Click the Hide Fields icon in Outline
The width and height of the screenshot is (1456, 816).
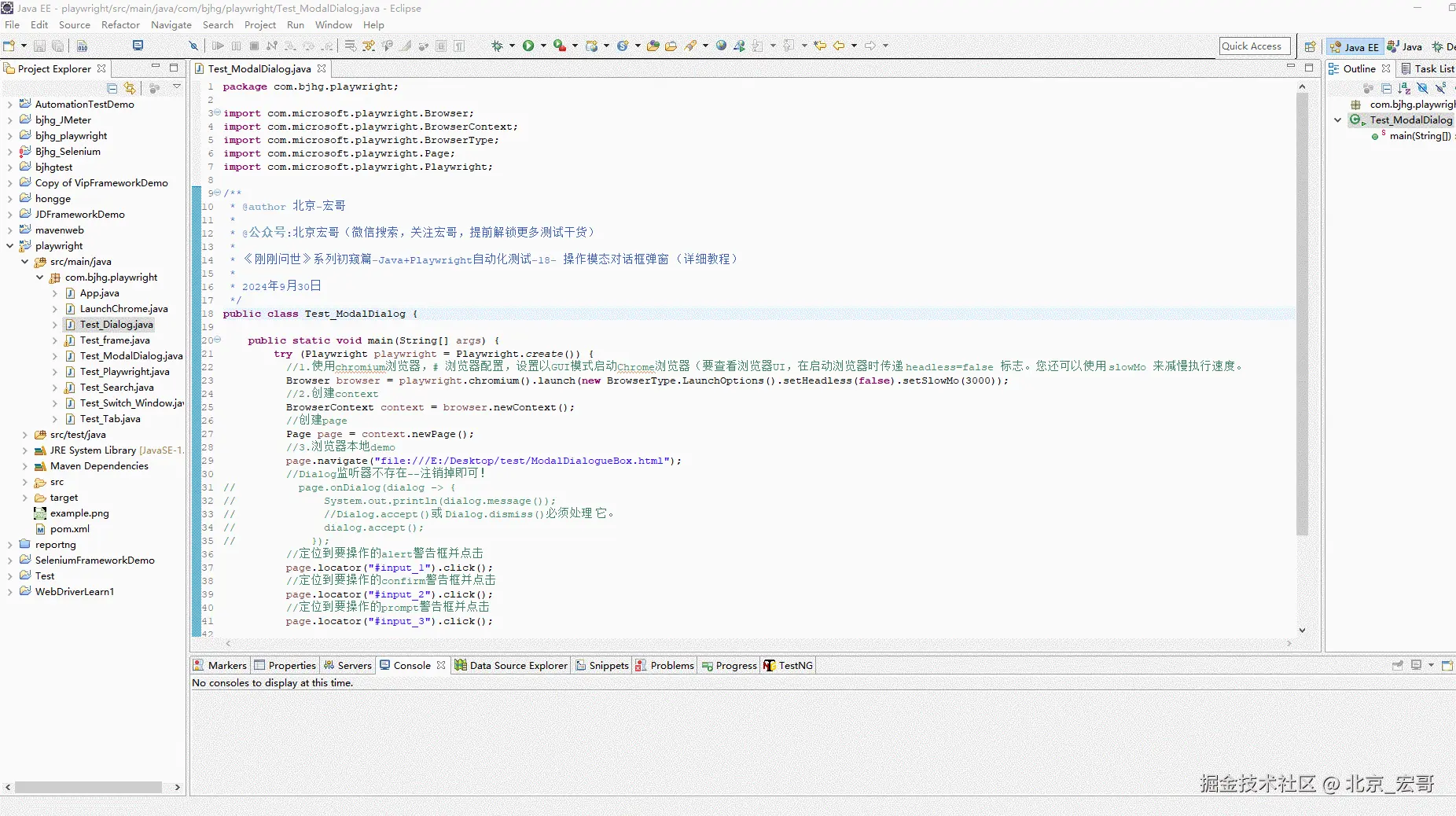pyautogui.click(x=1422, y=88)
